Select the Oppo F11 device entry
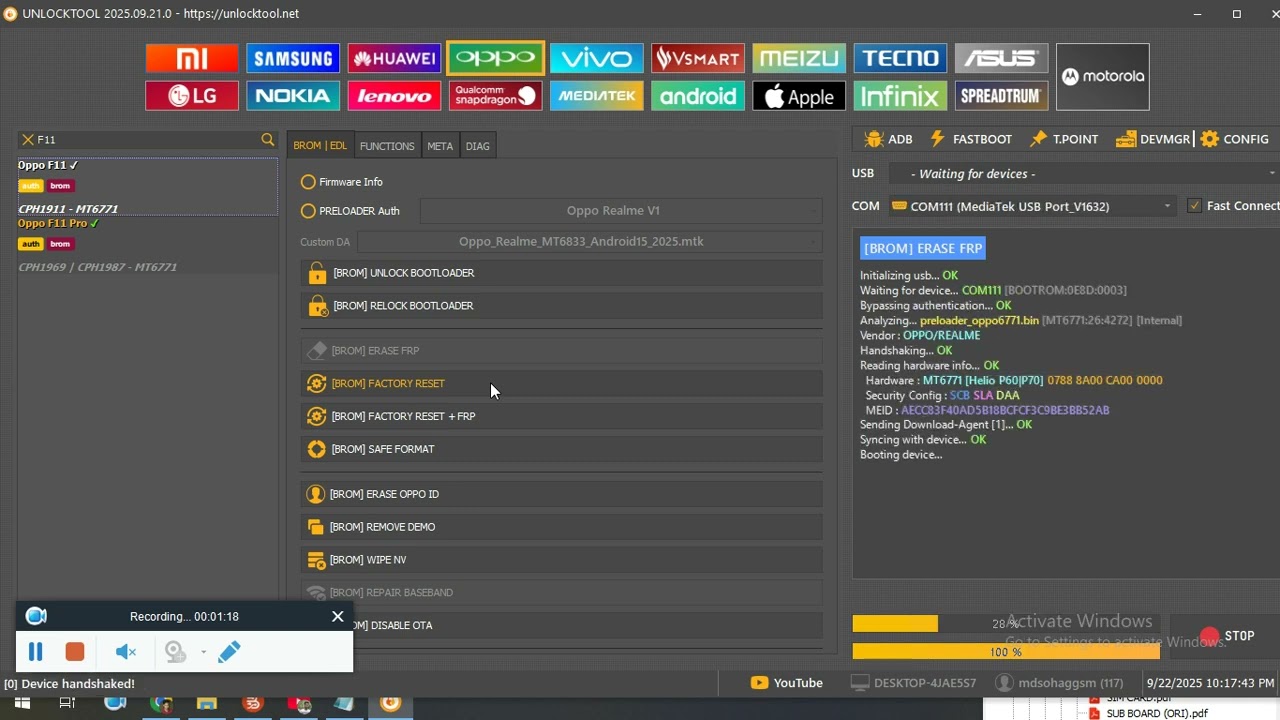The height and width of the screenshot is (720, 1280). point(147,186)
